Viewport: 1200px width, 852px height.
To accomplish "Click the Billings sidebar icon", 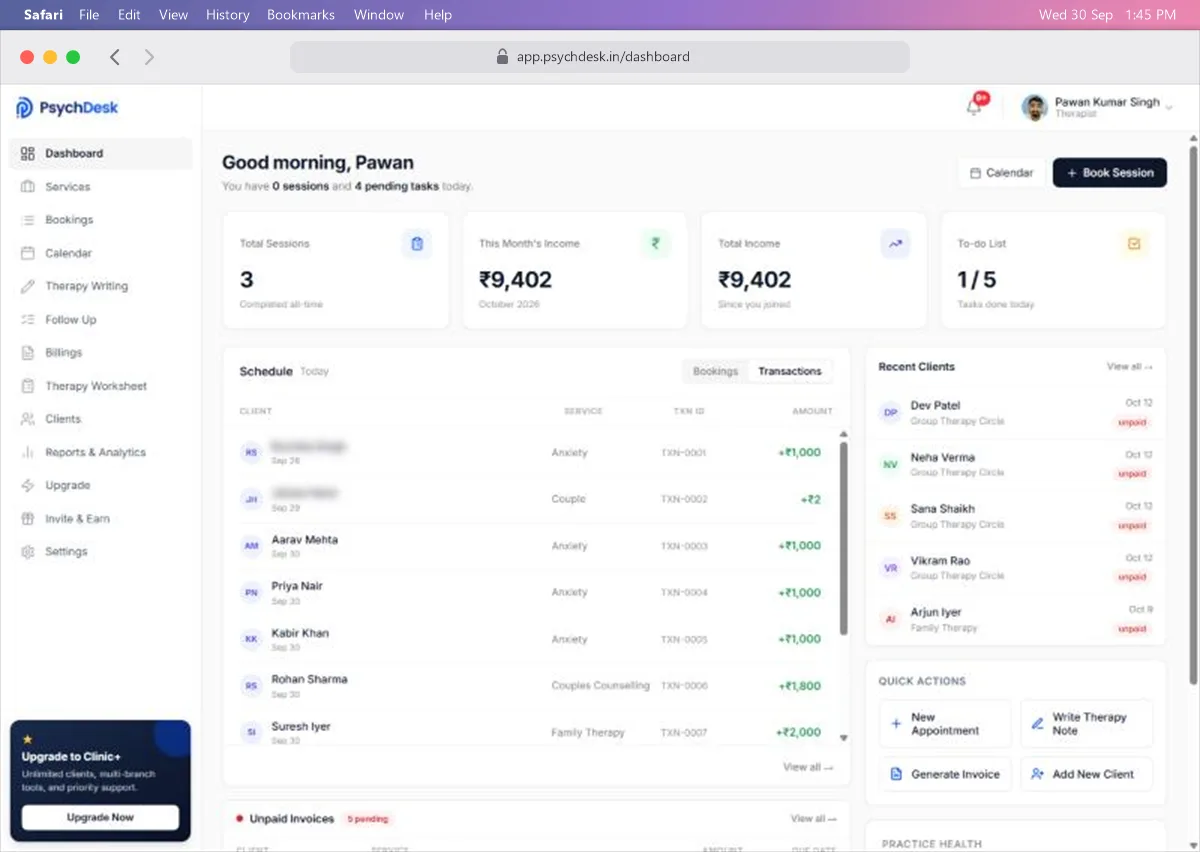I will pos(27,353).
